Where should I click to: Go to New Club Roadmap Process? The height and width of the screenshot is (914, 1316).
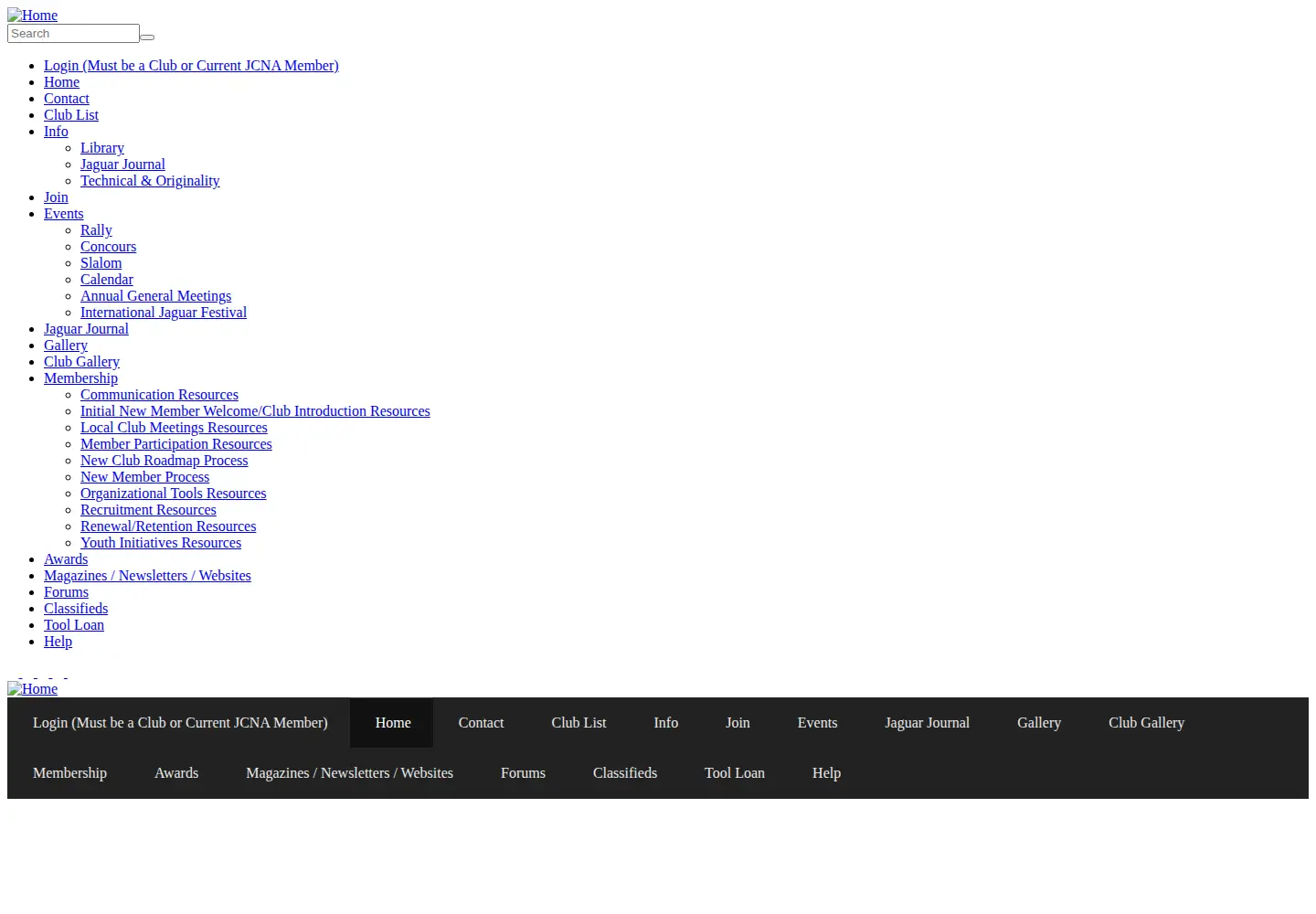click(164, 461)
